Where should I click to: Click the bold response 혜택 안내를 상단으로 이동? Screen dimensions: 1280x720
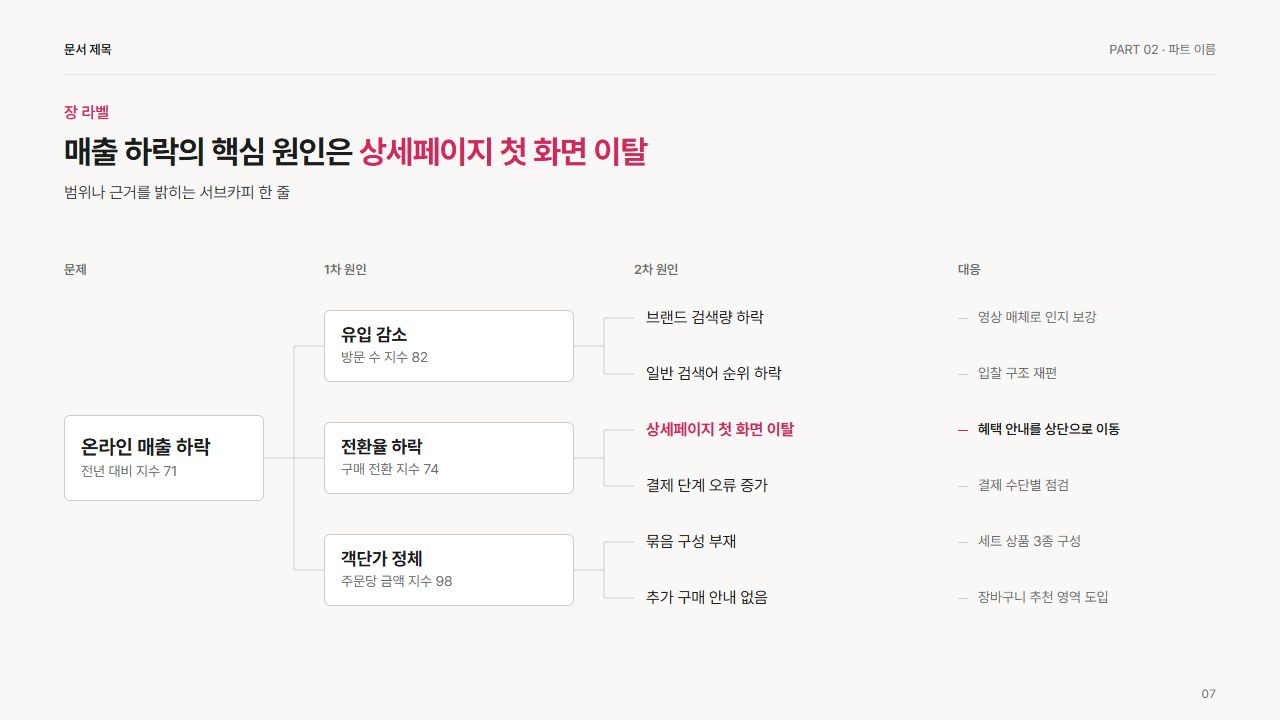(x=1049, y=429)
